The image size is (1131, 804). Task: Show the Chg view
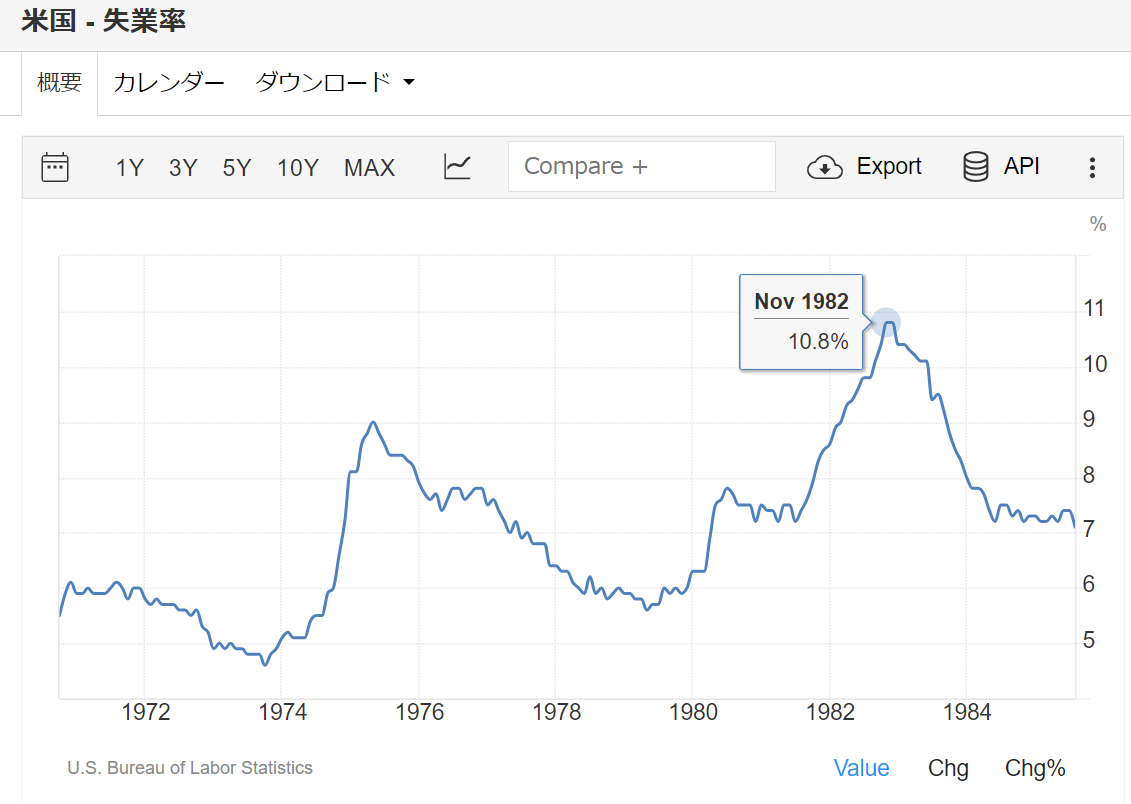coord(948,768)
